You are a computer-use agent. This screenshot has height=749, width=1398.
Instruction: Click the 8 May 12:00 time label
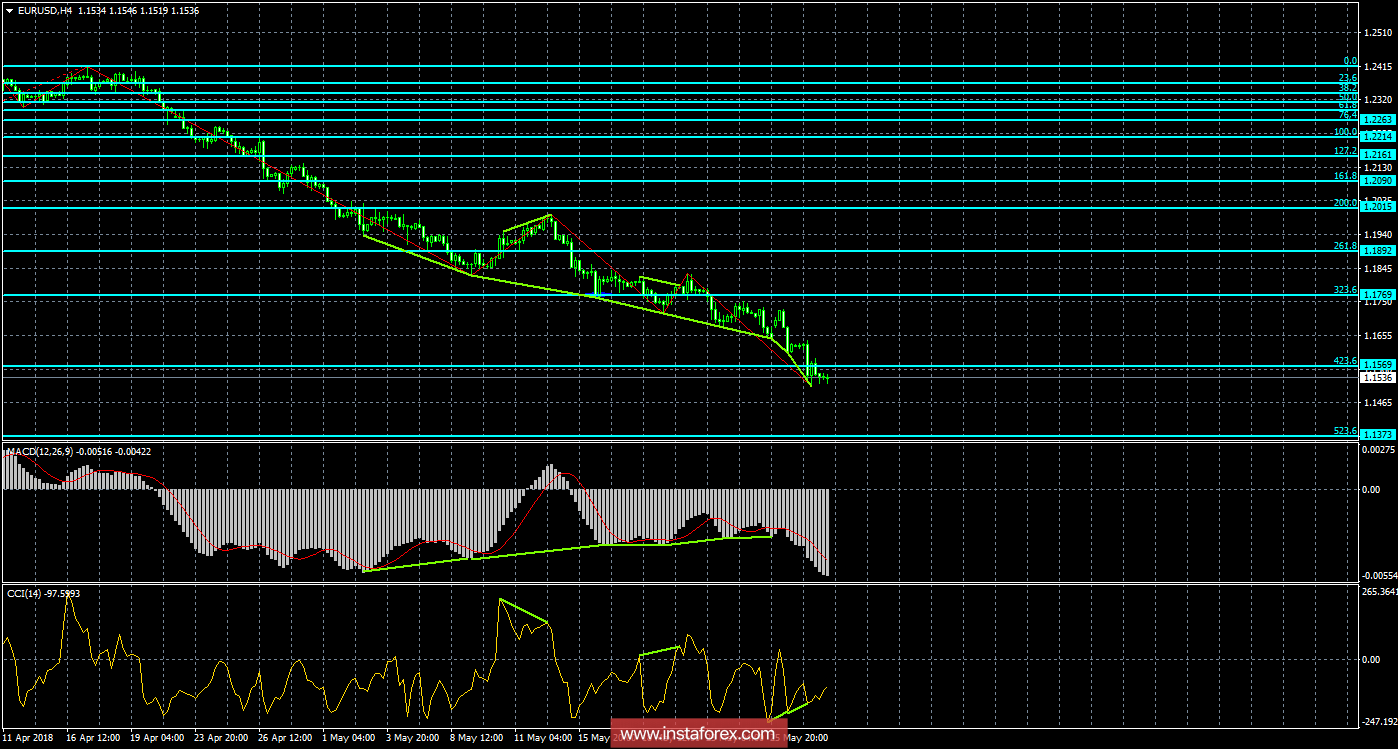[477, 738]
